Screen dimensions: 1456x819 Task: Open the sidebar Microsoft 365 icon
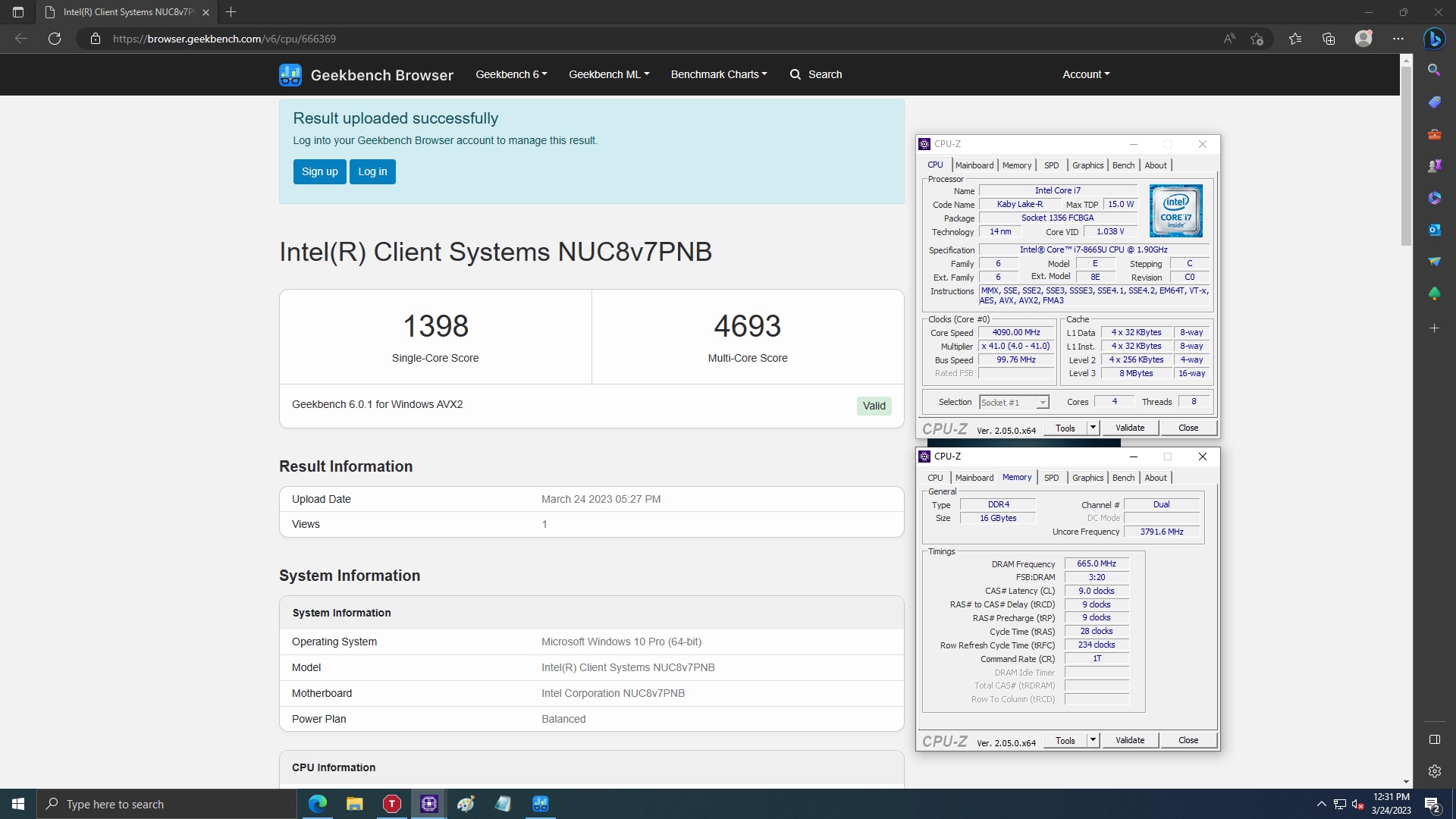1434,198
